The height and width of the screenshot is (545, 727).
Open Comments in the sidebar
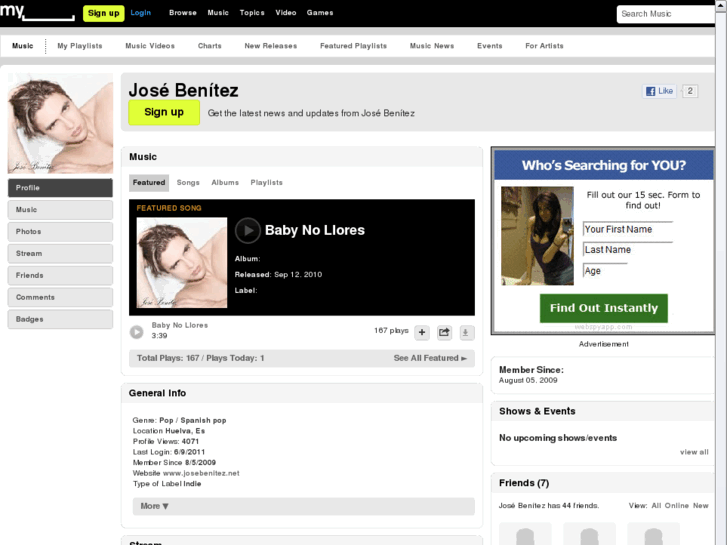(x=60, y=297)
